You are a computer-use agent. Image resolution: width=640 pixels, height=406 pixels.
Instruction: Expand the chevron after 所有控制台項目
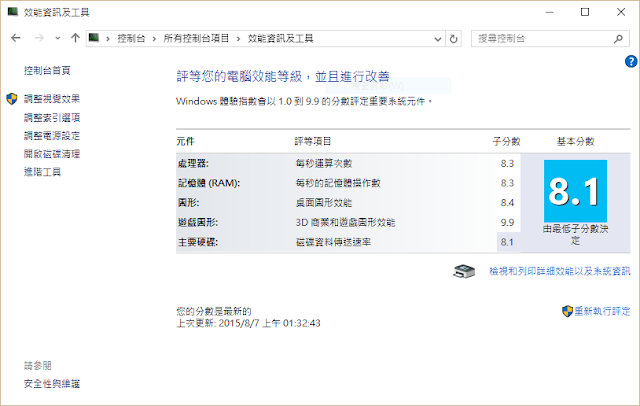click(x=238, y=39)
